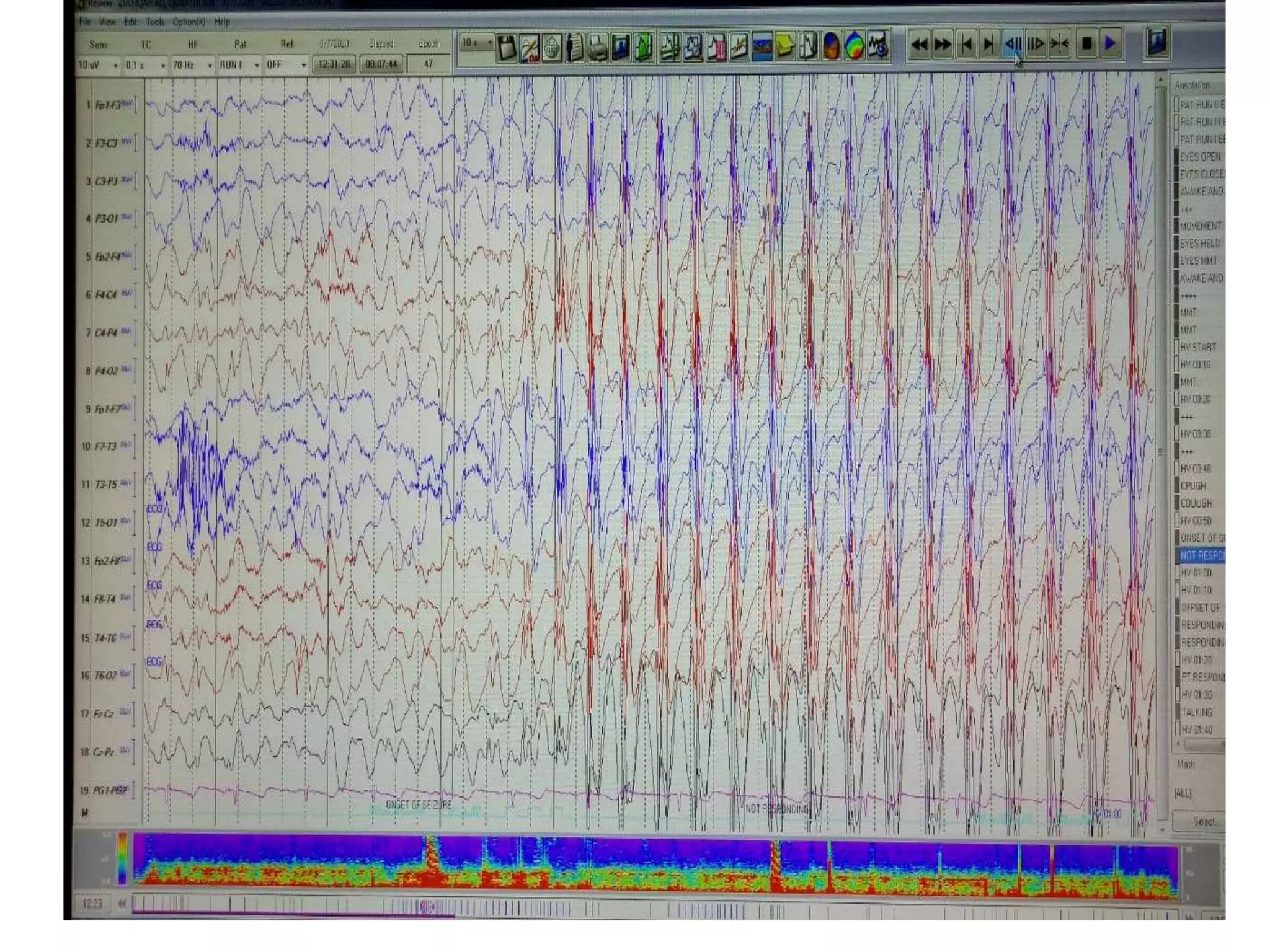The width and height of the screenshot is (1270, 952).
Task: Open the colorful brain topography map icon
Action: click(855, 46)
